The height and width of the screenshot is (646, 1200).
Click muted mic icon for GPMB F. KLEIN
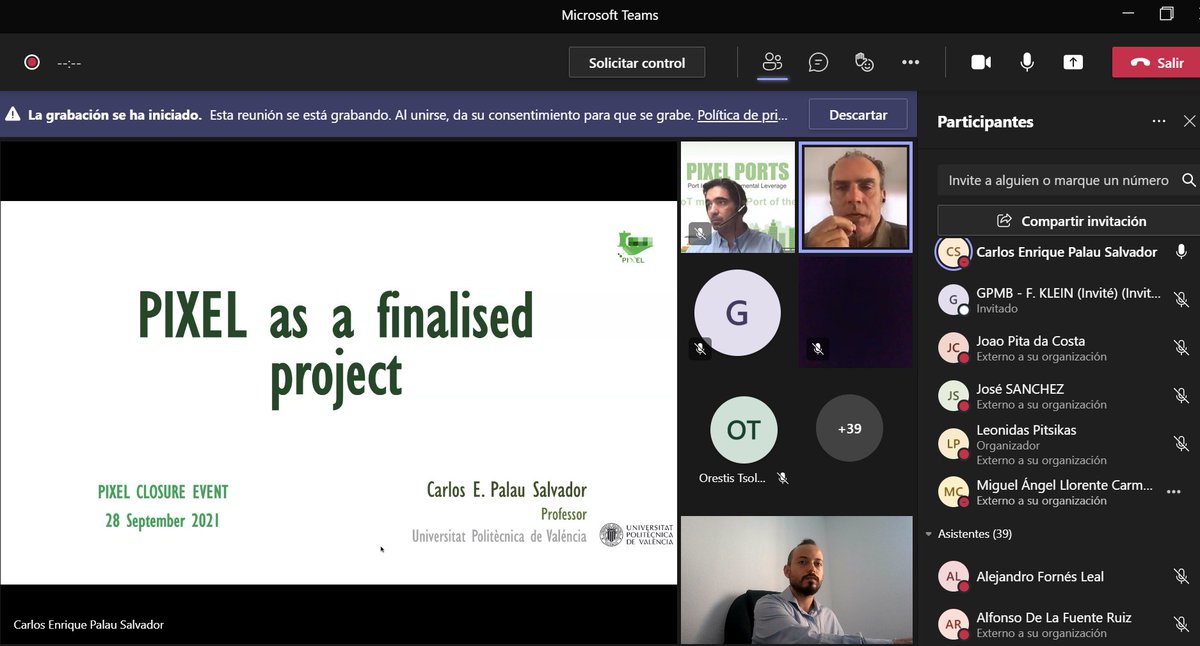point(1181,299)
